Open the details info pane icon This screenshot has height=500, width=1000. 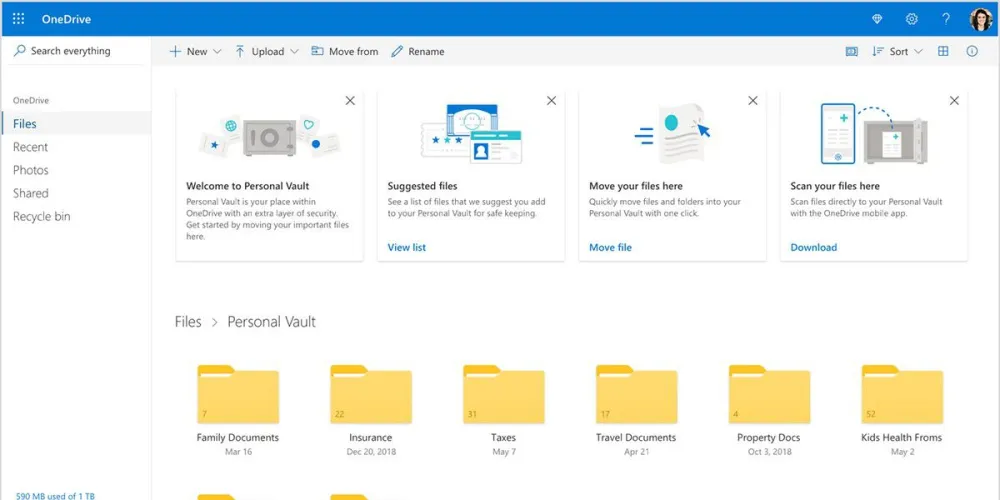tap(972, 52)
